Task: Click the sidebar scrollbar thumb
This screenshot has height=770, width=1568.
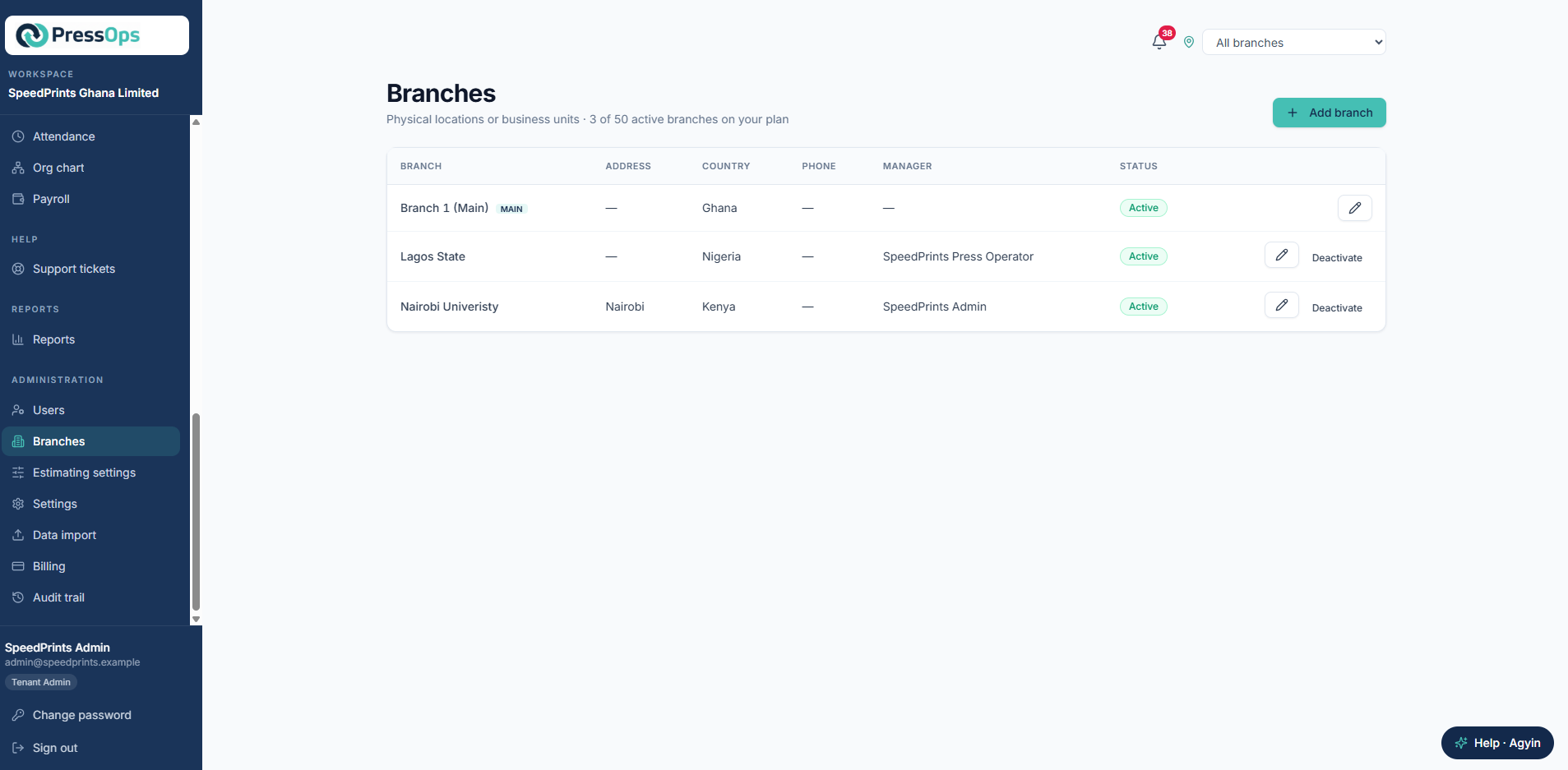Action: [196, 511]
